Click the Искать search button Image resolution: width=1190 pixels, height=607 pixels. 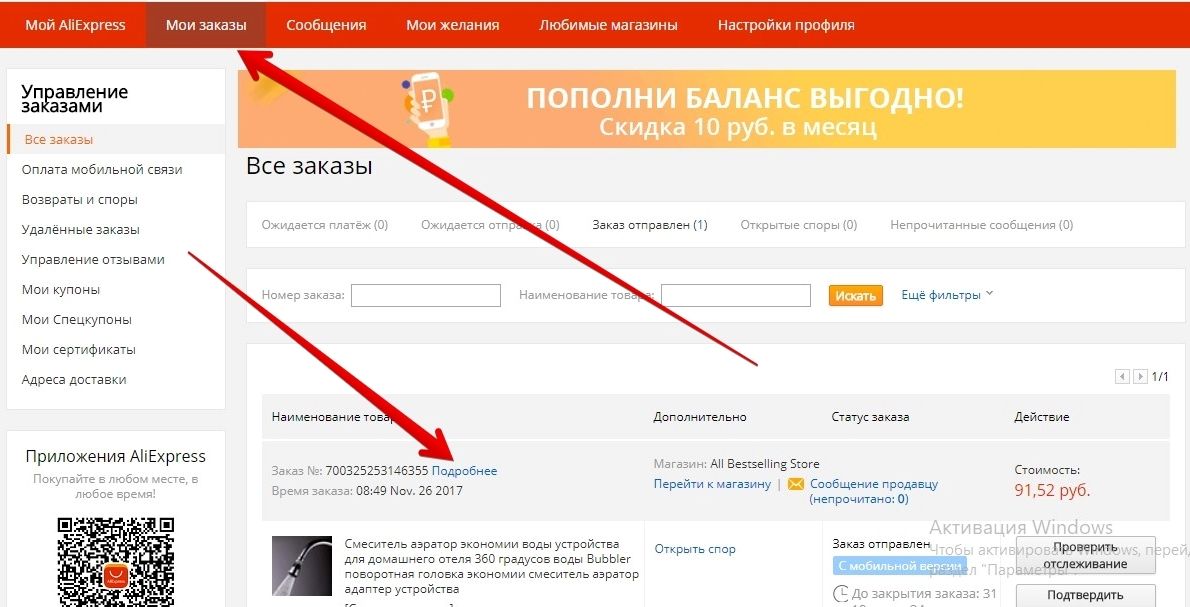pos(855,296)
